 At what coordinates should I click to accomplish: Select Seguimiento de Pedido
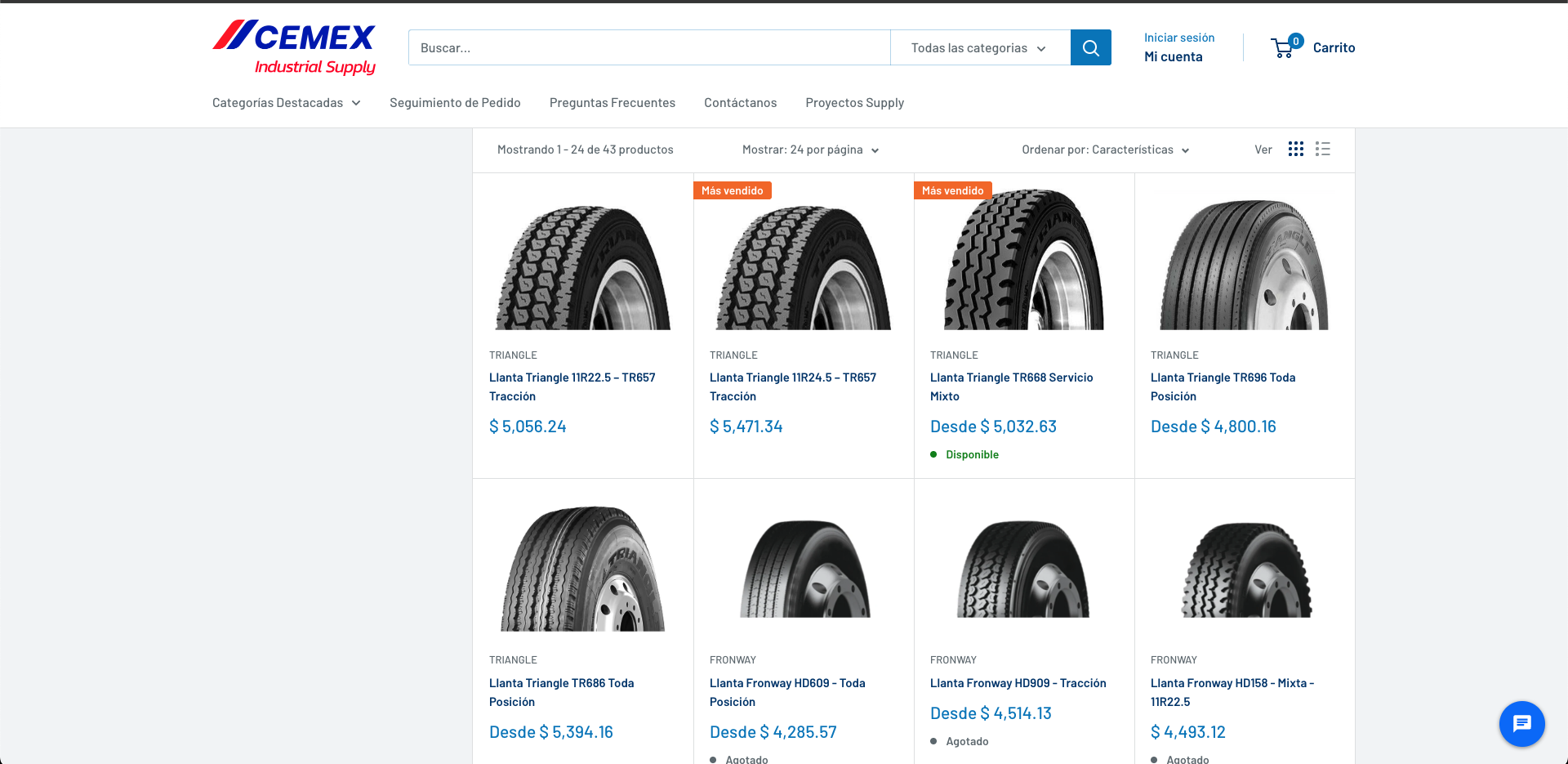(455, 102)
